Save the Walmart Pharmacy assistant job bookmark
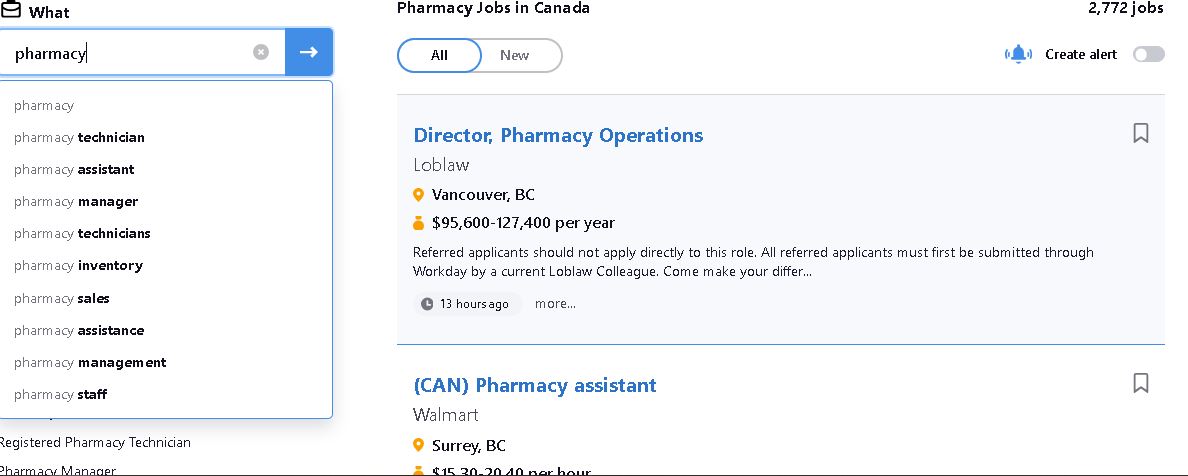 [1140, 383]
